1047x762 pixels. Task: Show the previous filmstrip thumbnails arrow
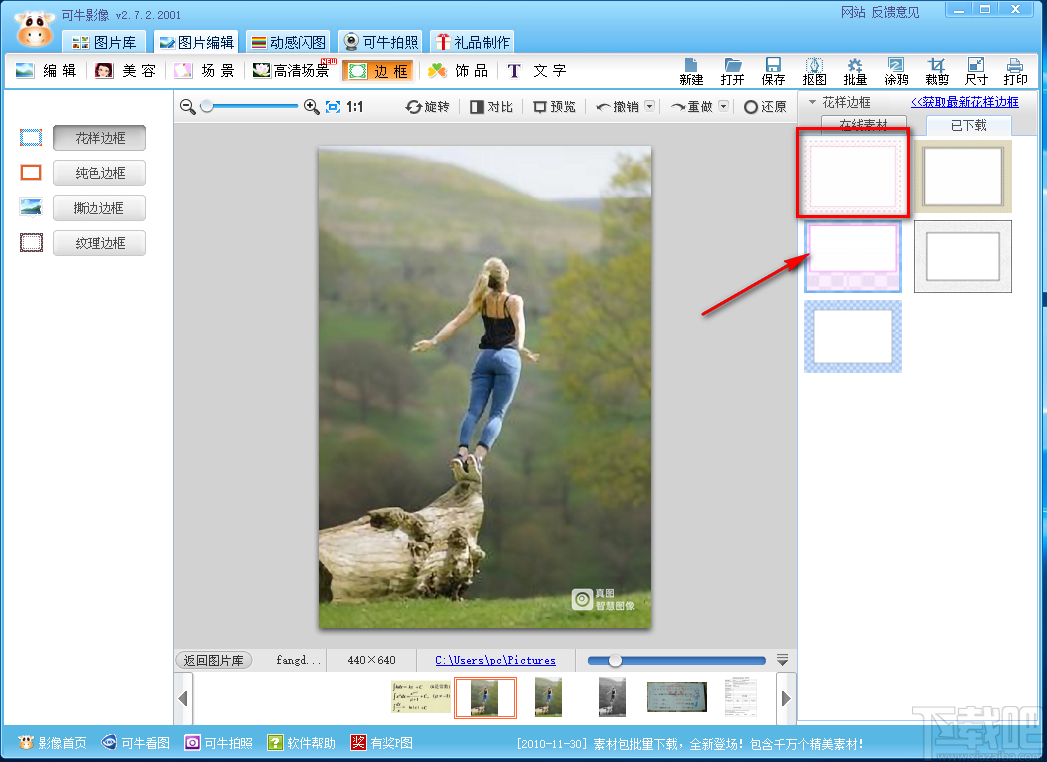click(x=183, y=699)
